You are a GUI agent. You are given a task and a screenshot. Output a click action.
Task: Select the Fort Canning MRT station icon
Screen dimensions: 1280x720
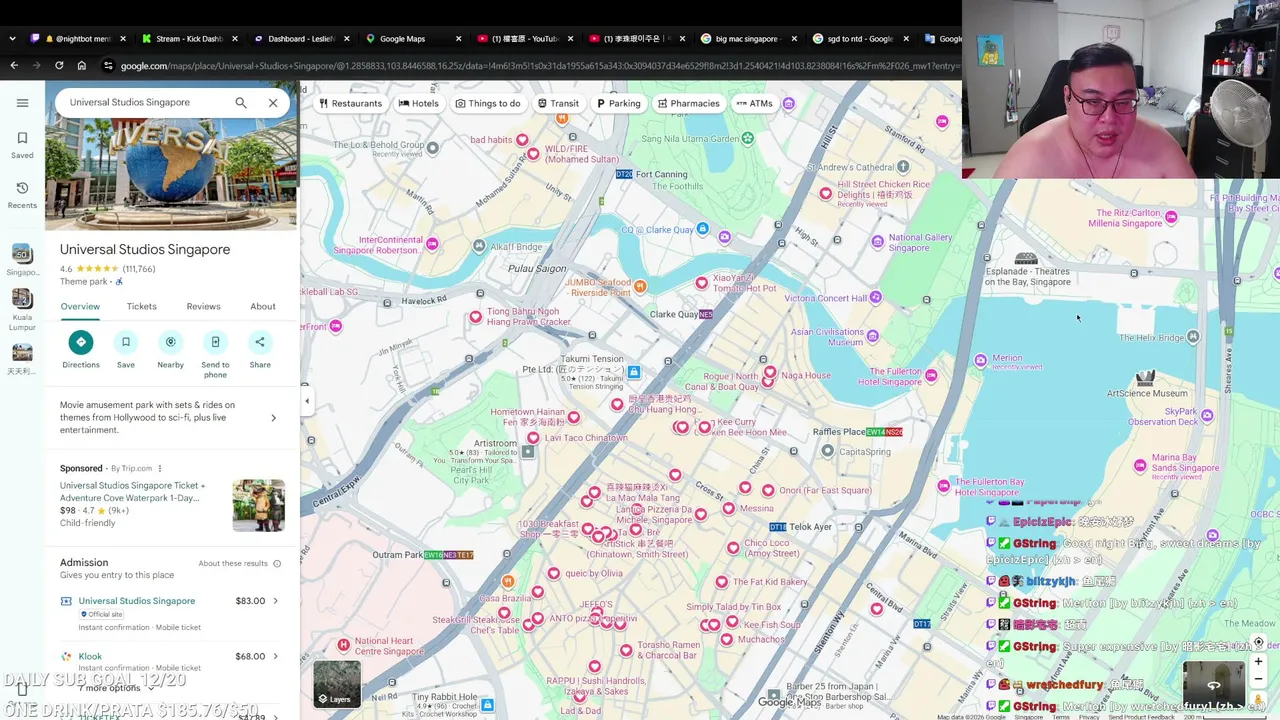coord(624,174)
